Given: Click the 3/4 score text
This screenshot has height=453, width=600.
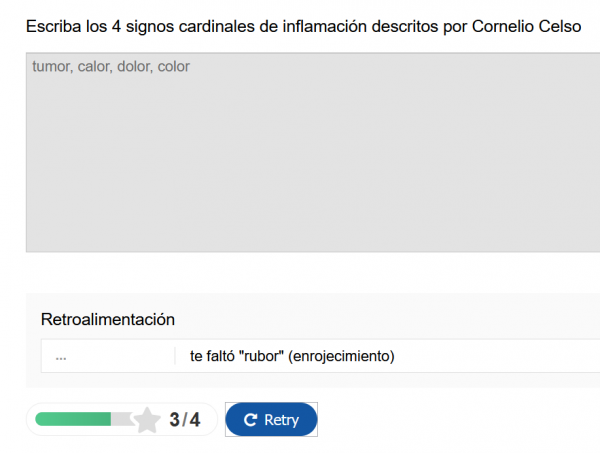Looking at the screenshot, I should (x=184, y=420).
